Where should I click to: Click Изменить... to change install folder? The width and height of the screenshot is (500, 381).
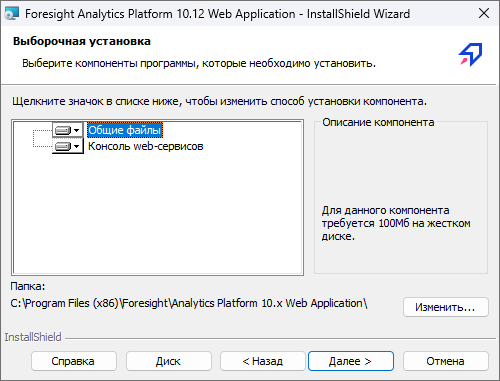coord(446,307)
